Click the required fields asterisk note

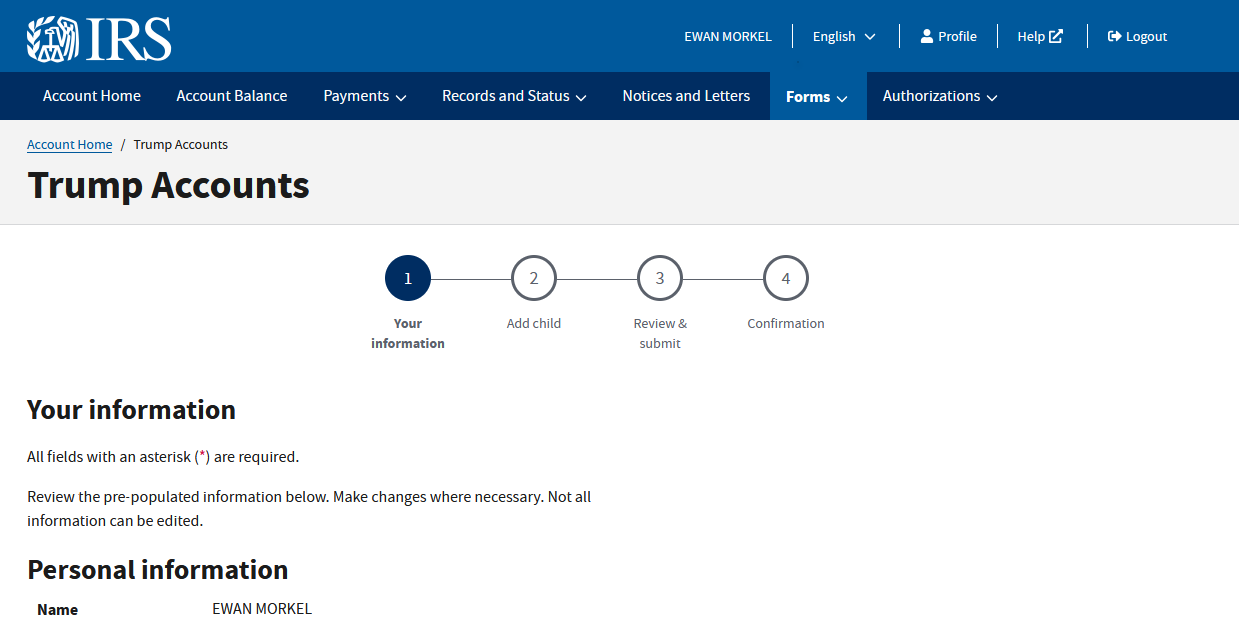(x=163, y=457)
